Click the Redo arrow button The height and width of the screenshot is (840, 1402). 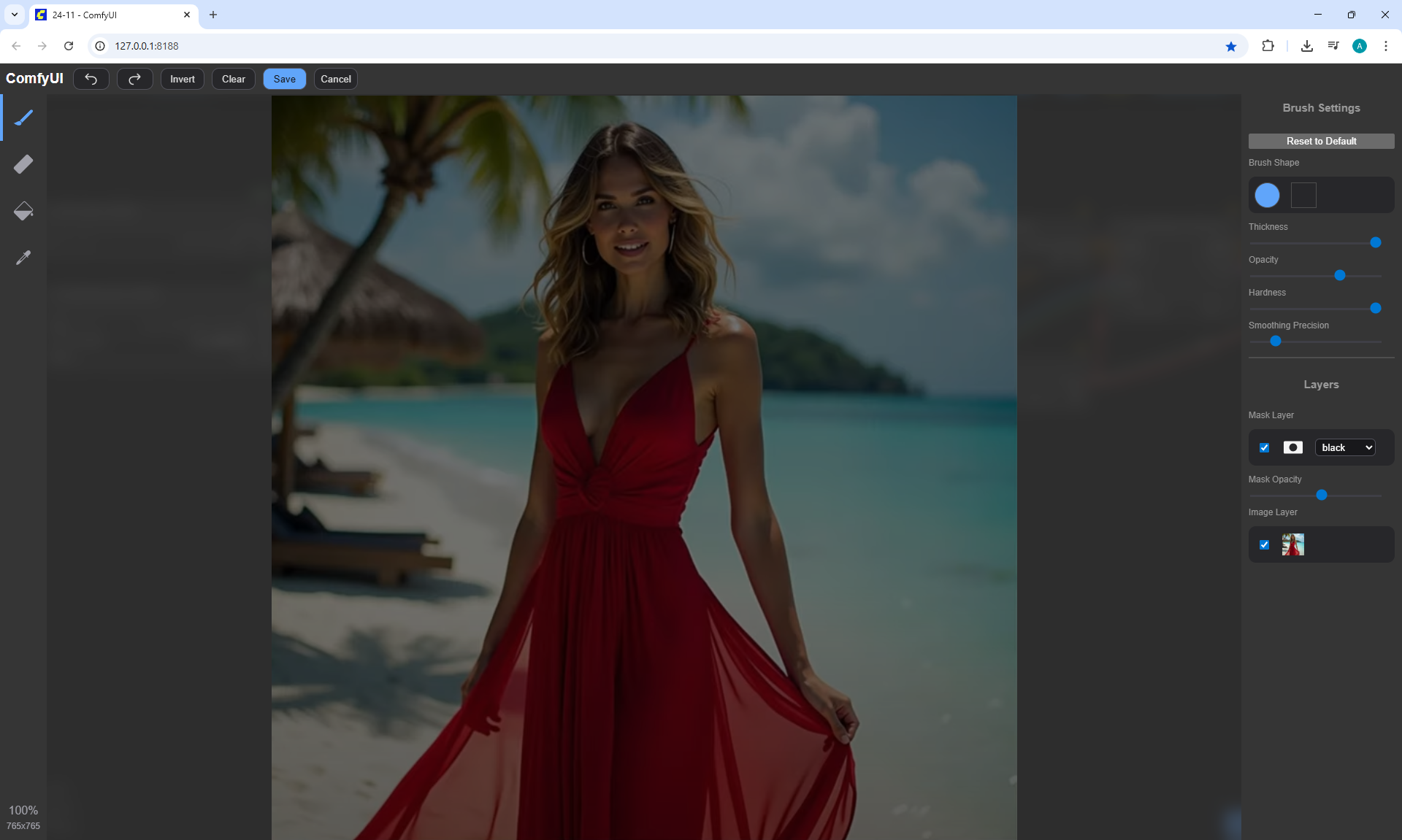pos(134,79)
